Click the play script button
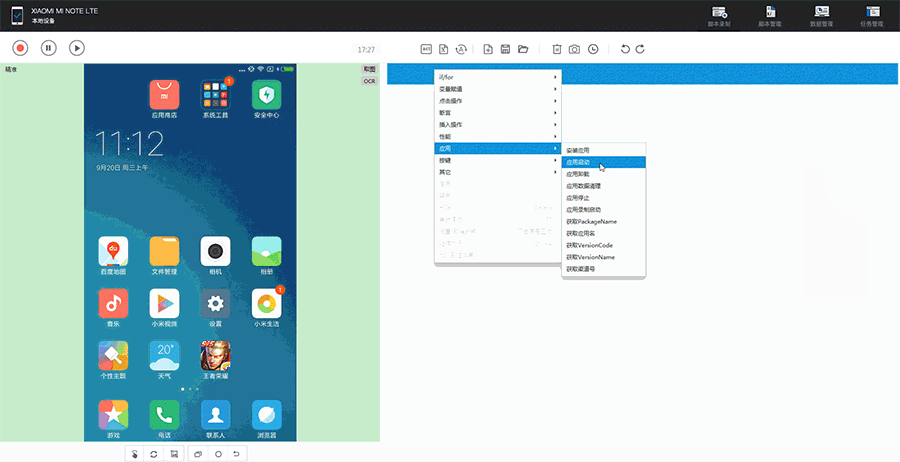This screenshot has width=900, height=462. click(77, 48)
